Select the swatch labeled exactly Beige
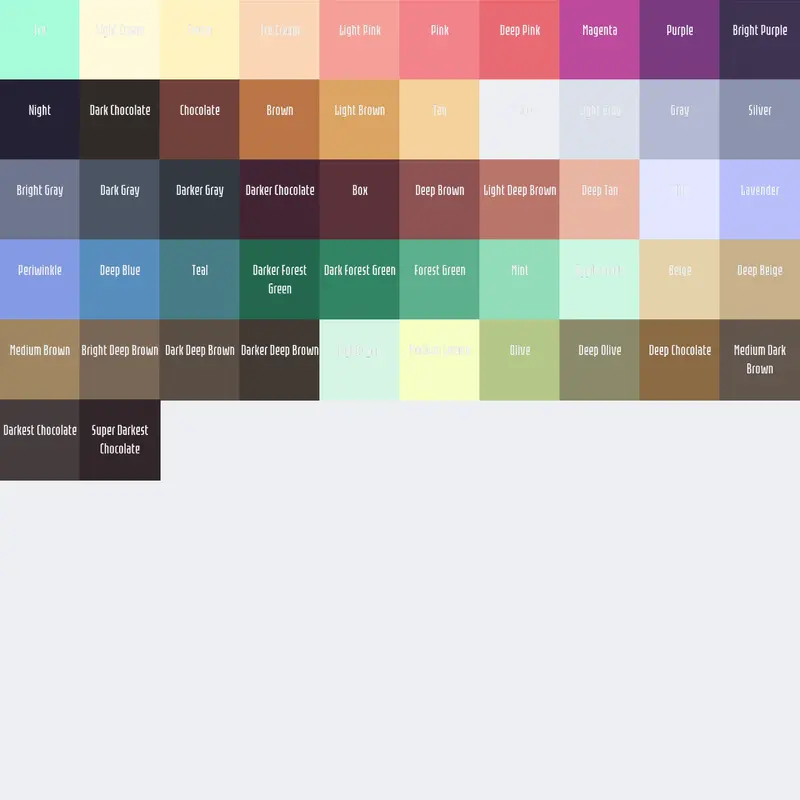 point(680,280)
